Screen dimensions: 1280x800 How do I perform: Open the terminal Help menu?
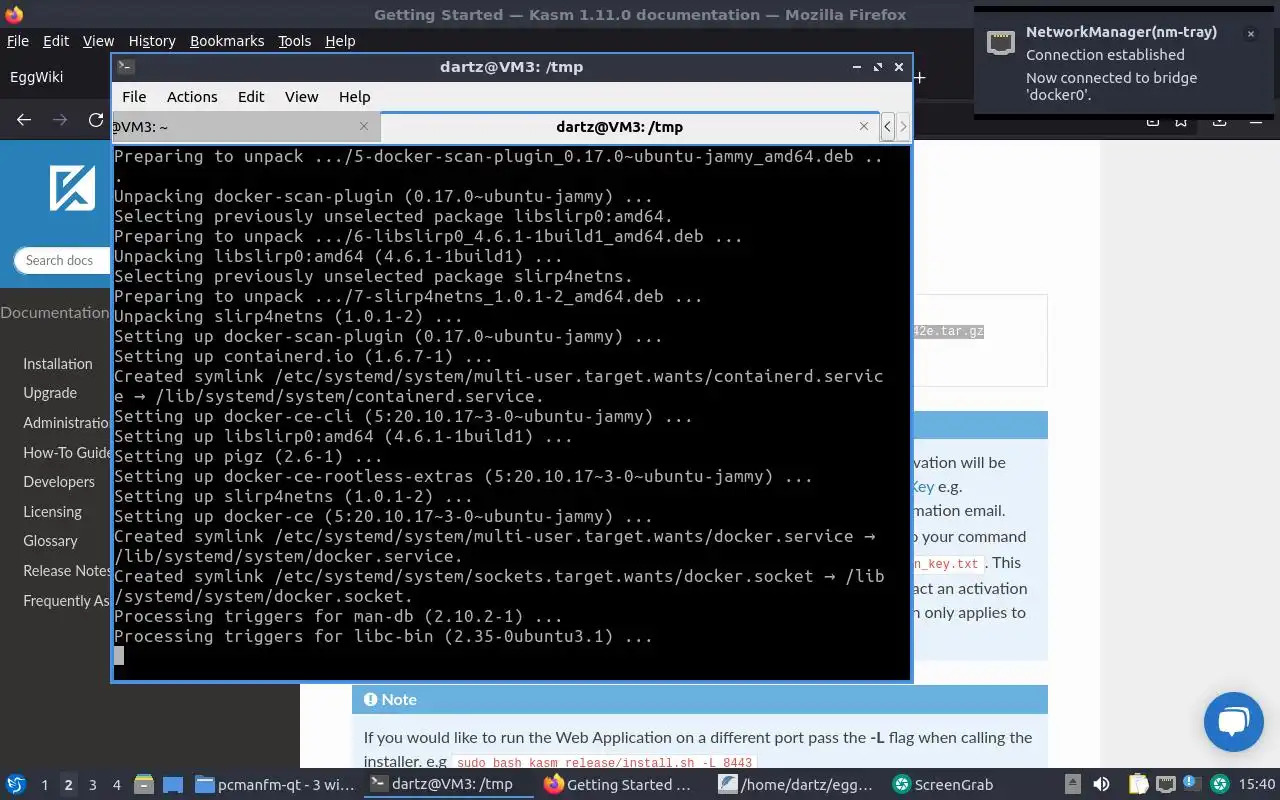354,97
